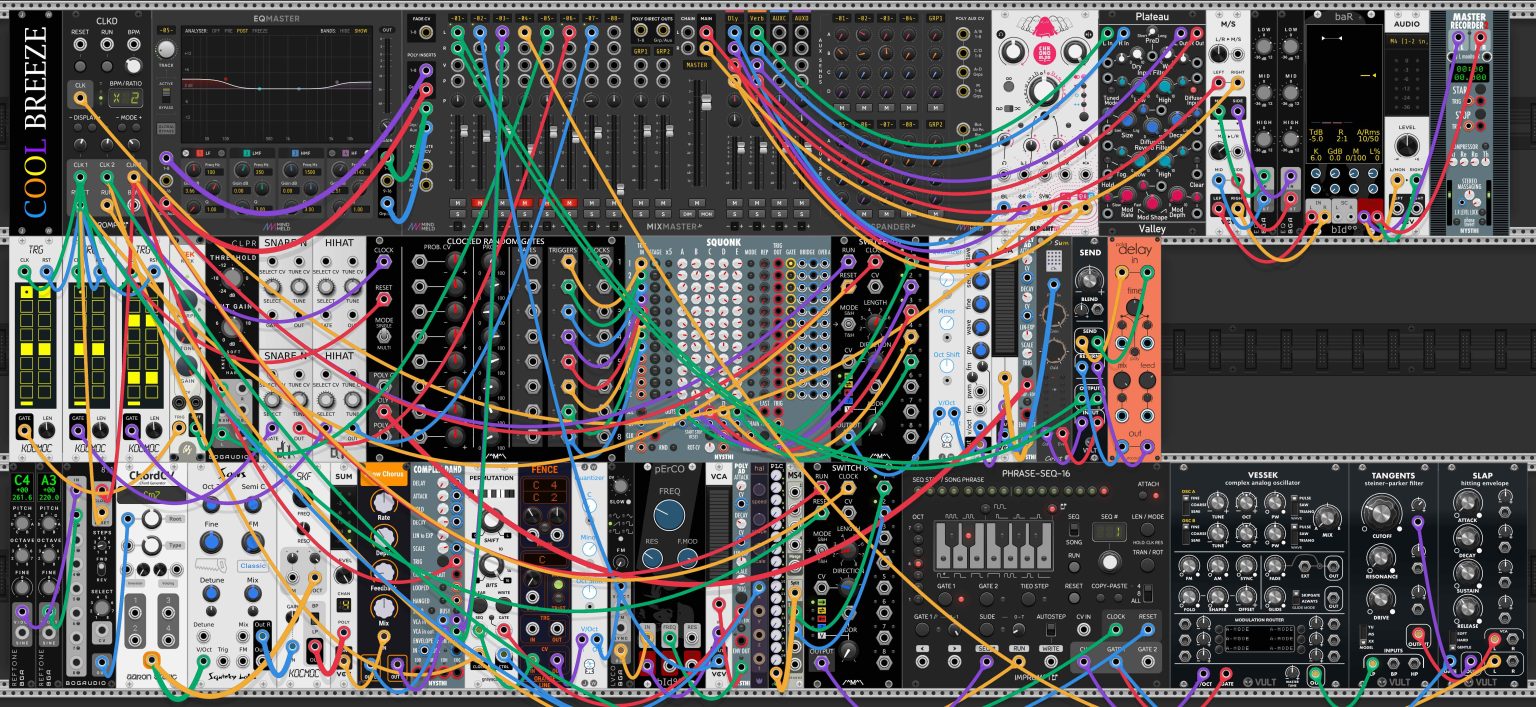Click the MON button on MixMaster master
The image size is (1536, 707).
(706, 213)
